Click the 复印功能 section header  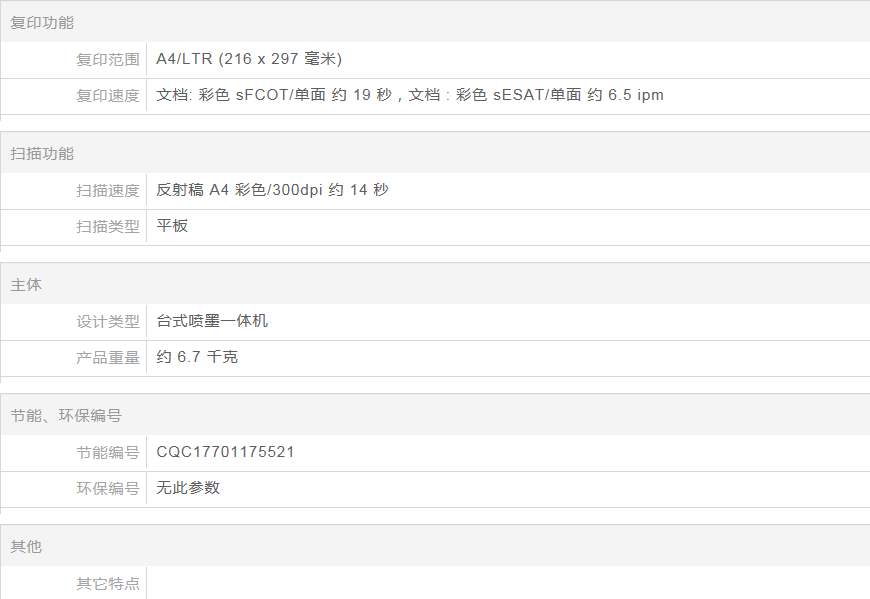42,23
